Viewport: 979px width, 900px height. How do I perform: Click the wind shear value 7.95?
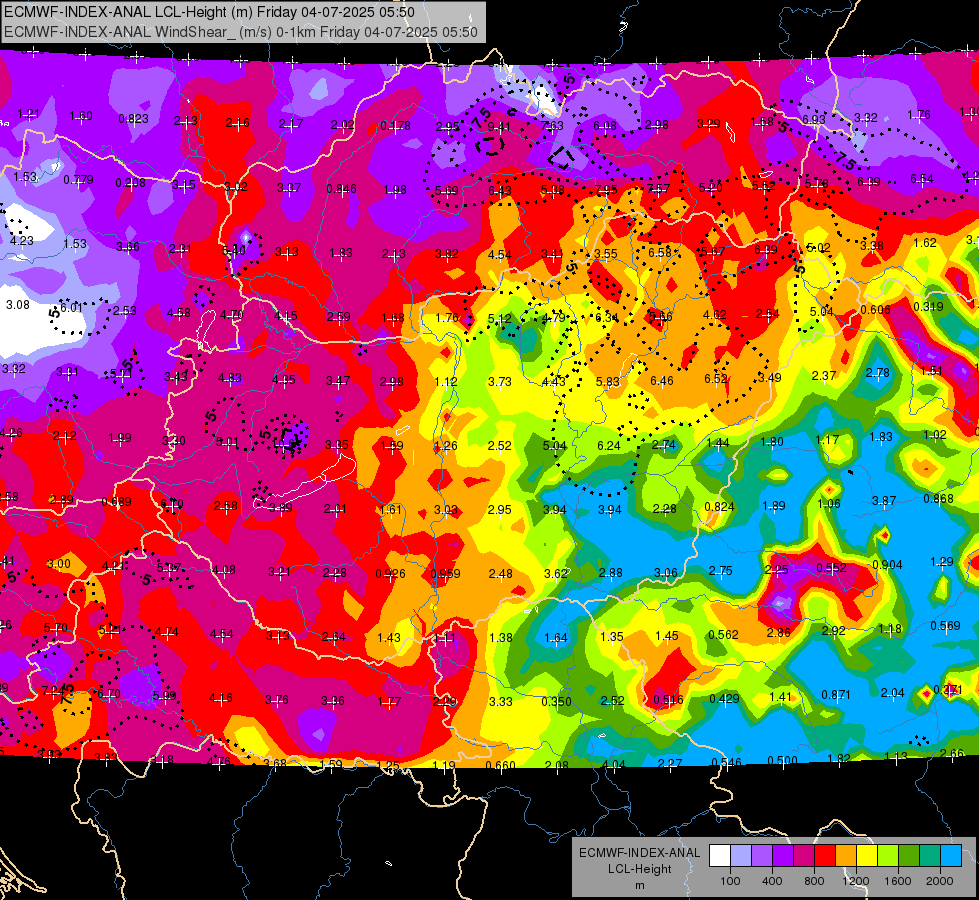tap(605, 189)
